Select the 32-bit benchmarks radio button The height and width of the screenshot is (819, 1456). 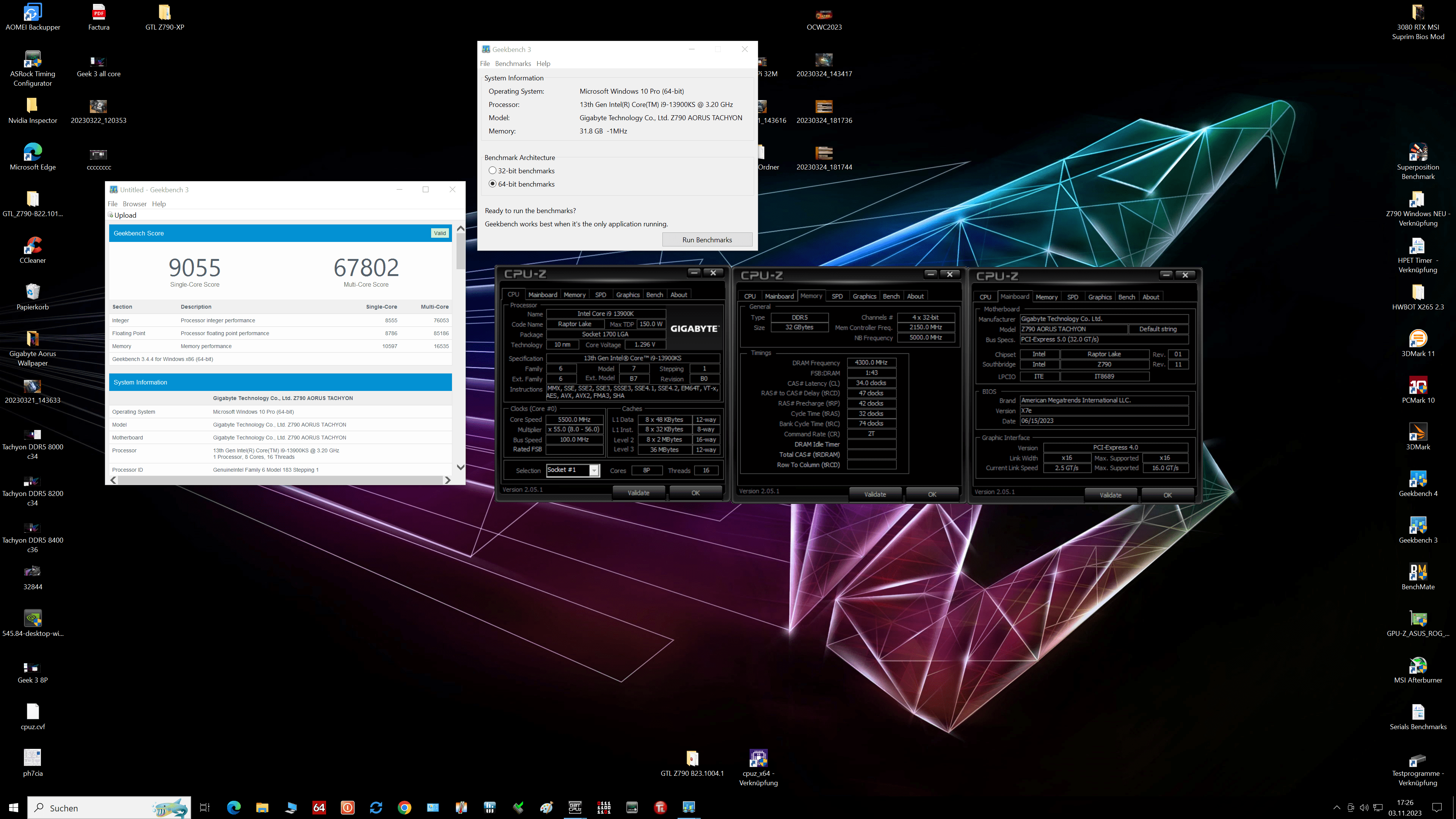(492, 171)
